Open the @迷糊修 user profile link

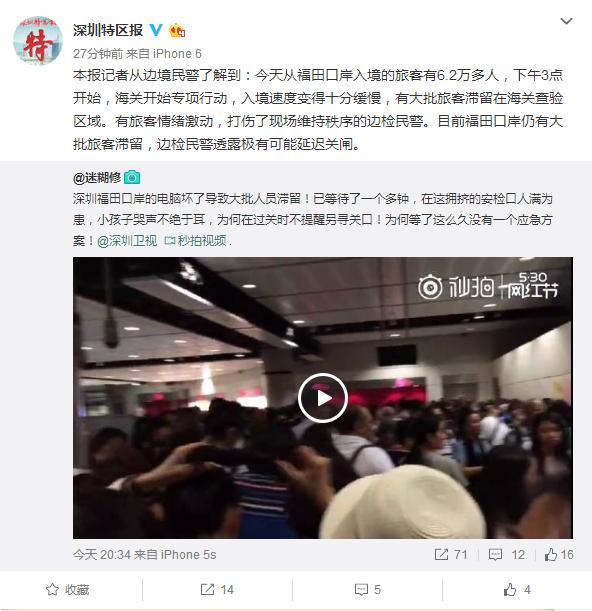[97, 178]
